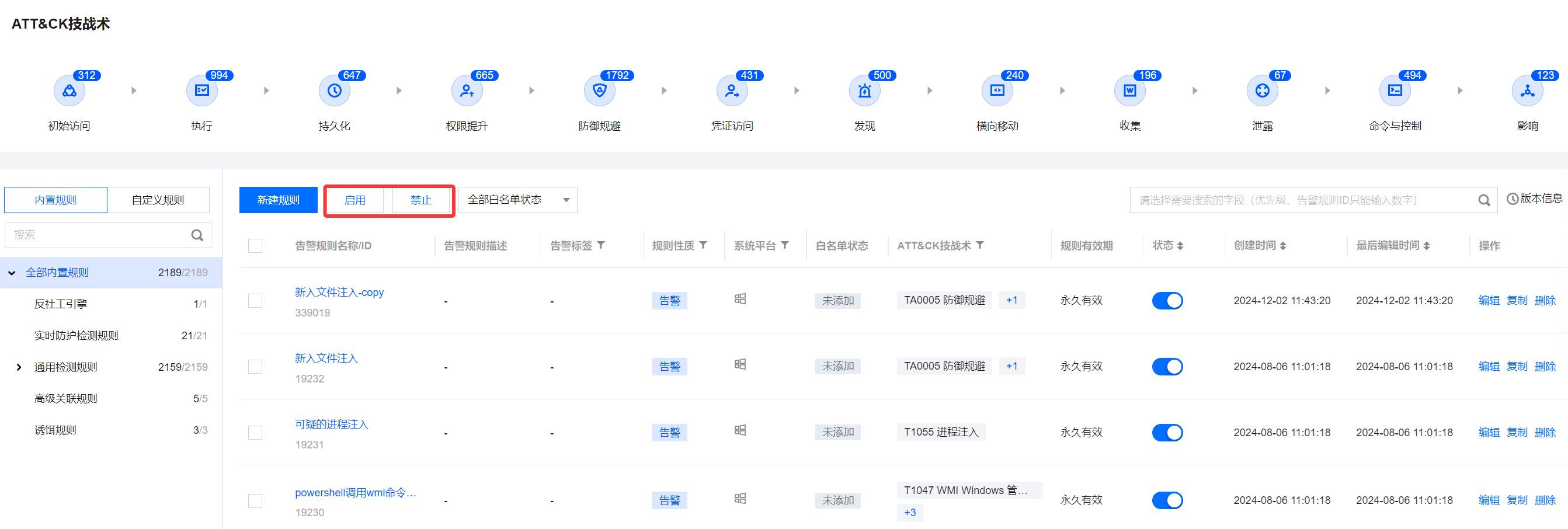
Task: Choose the 影响 tactic icon
Action: (1527, 91)
